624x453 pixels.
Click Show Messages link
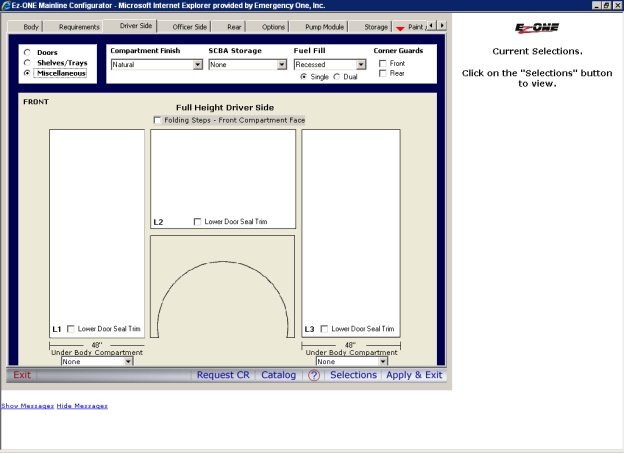point(27,406)
